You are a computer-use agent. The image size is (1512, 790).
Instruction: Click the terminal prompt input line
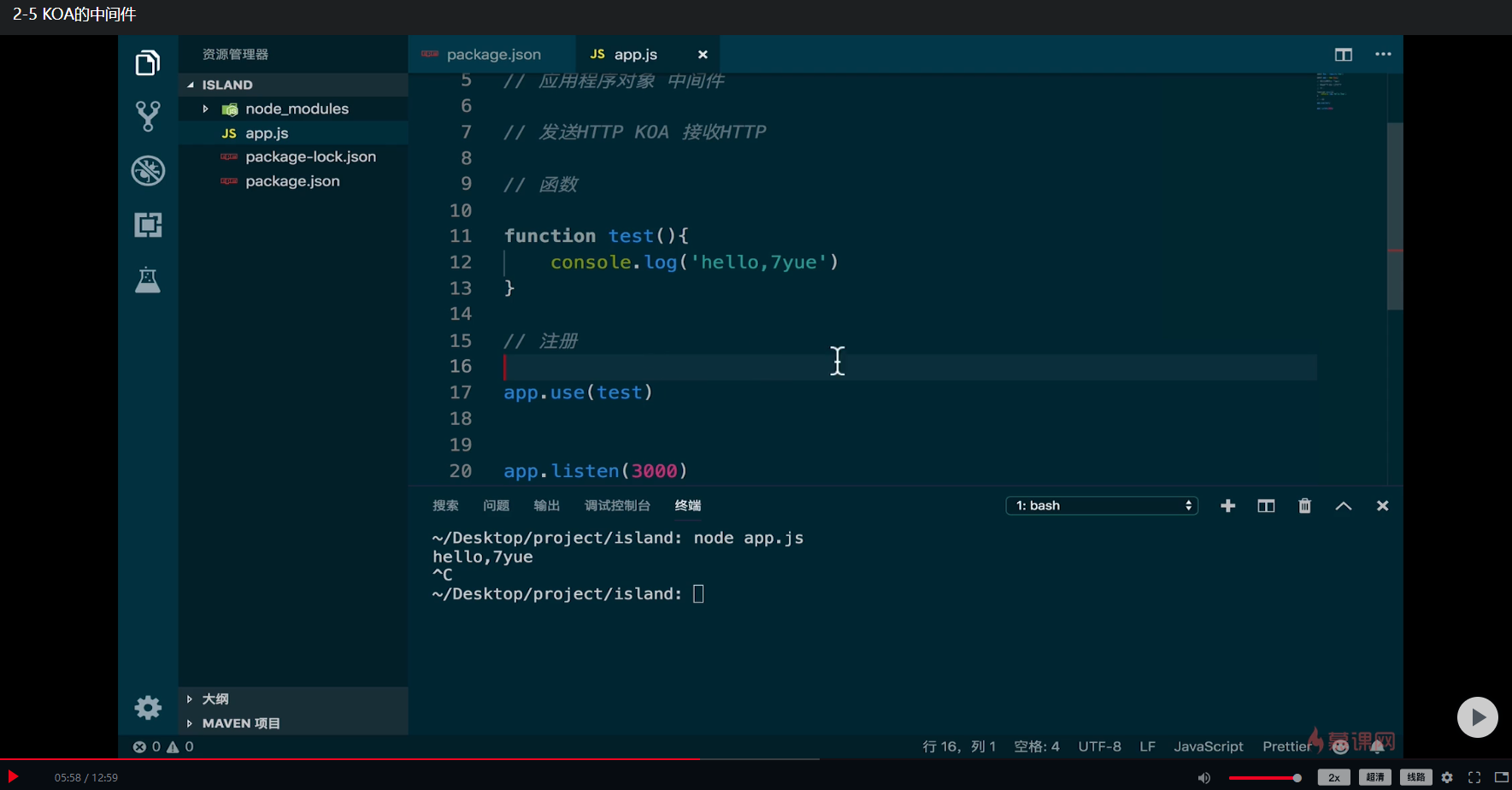(x=568, y=594)
